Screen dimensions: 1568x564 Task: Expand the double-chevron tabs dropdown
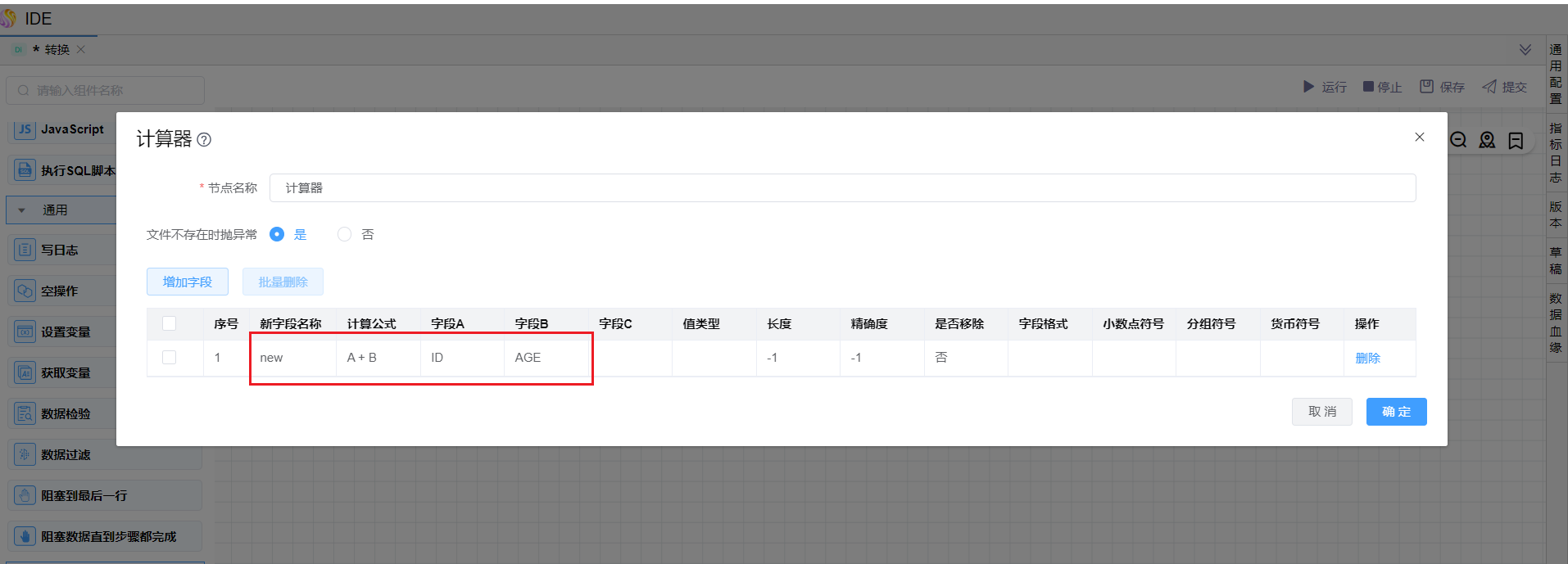point(1525,50)
